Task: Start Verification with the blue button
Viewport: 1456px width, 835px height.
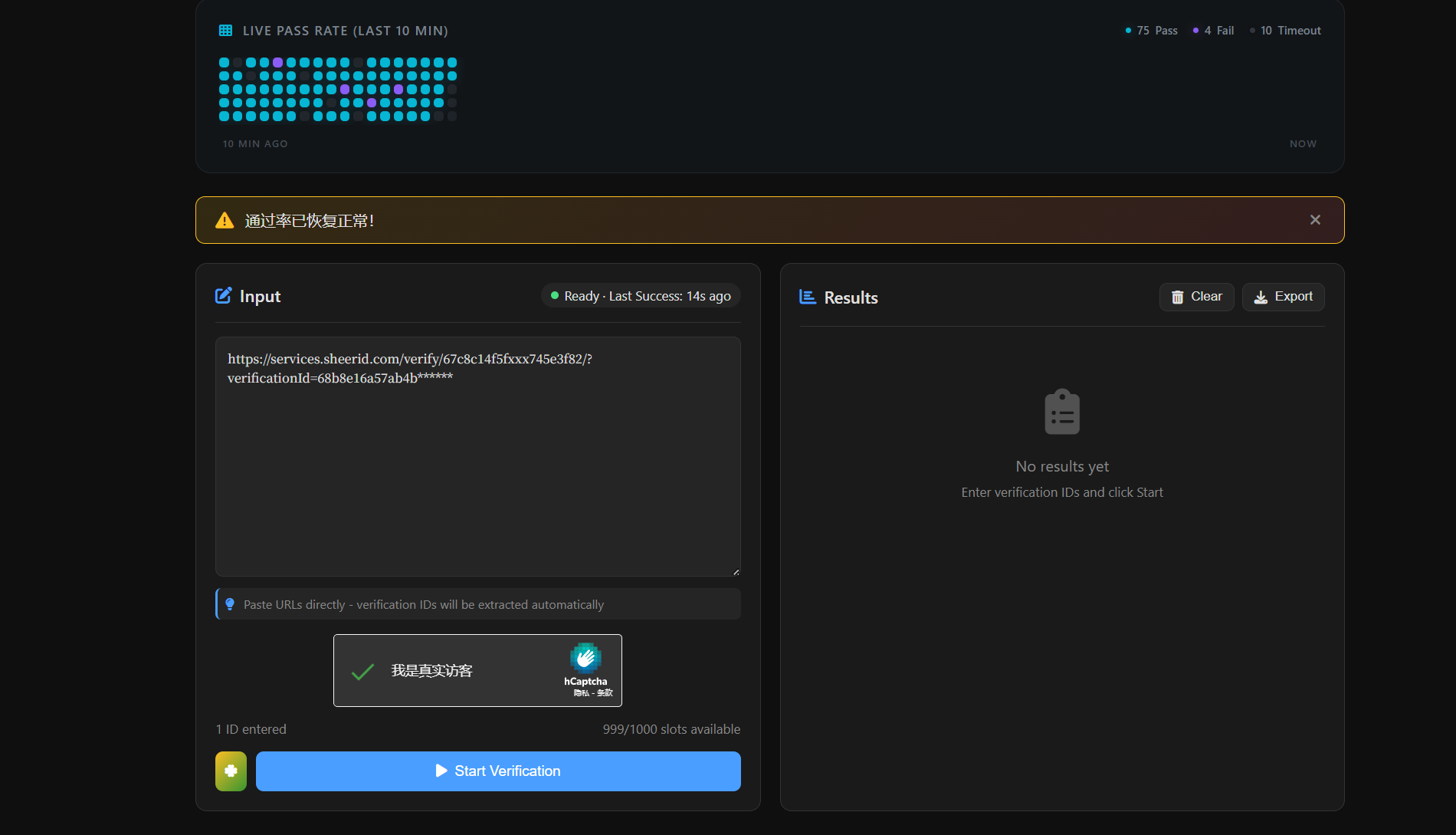Action: 498,771
